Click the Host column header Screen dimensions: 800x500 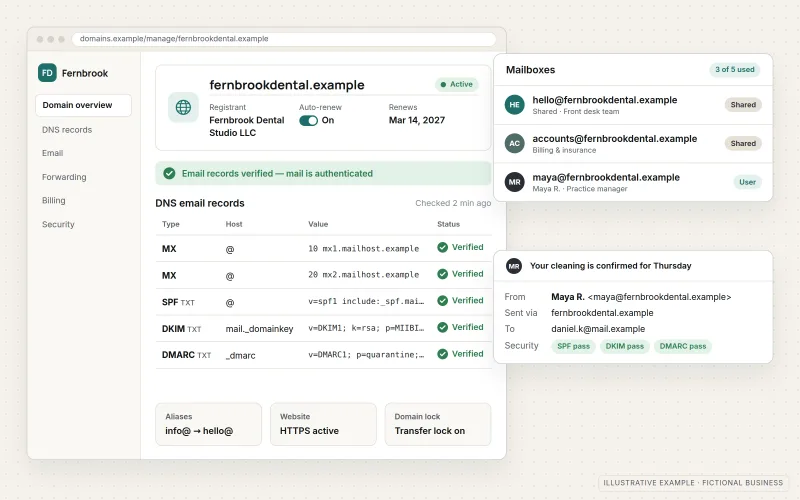234,224
